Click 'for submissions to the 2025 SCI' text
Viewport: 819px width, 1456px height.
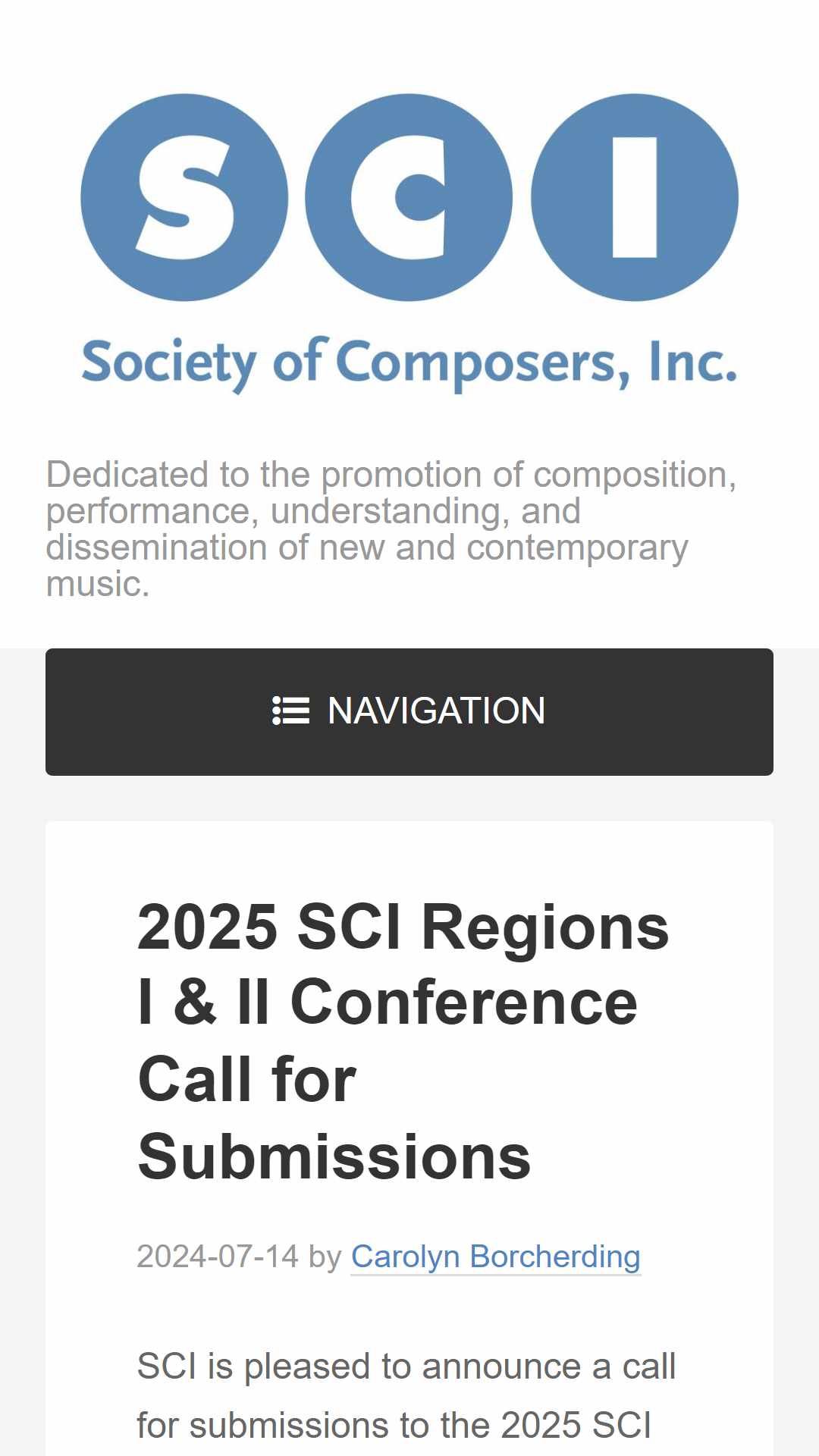pyautogui.click(x=394, y=1426)
